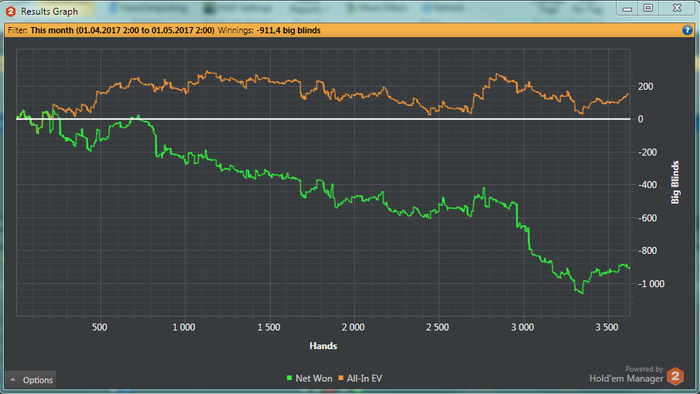Toggle the Net Won legend entry

(309, 378)
